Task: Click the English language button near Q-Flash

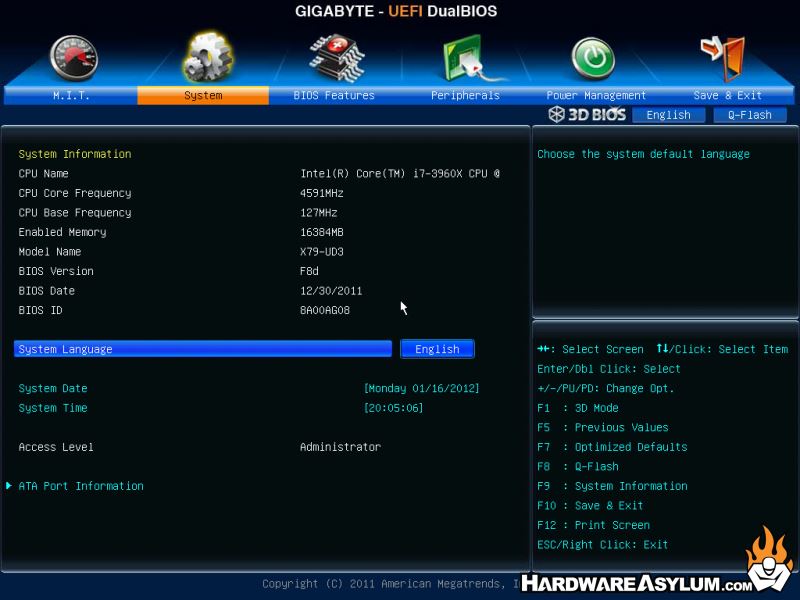Action: (668, 115)
